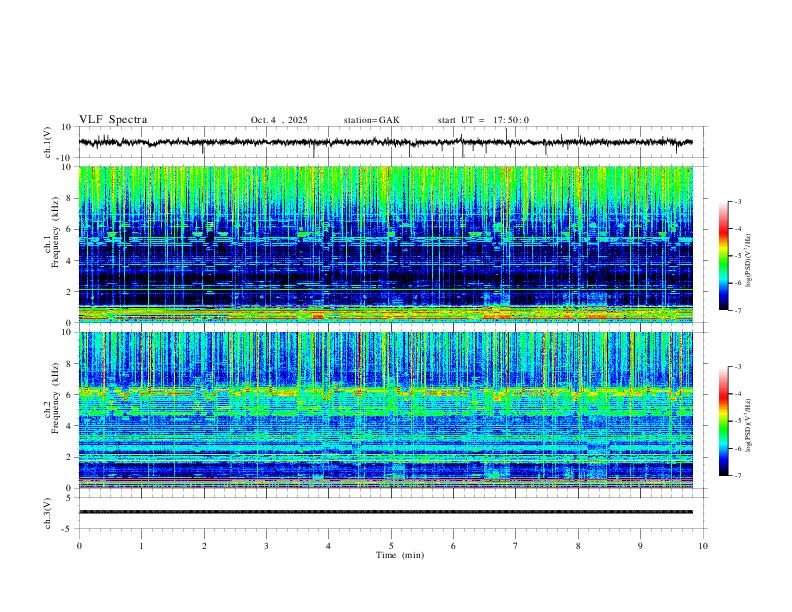
Task: Click the ch.2 spectrogram panel
Action: click(x=385, y=410)
